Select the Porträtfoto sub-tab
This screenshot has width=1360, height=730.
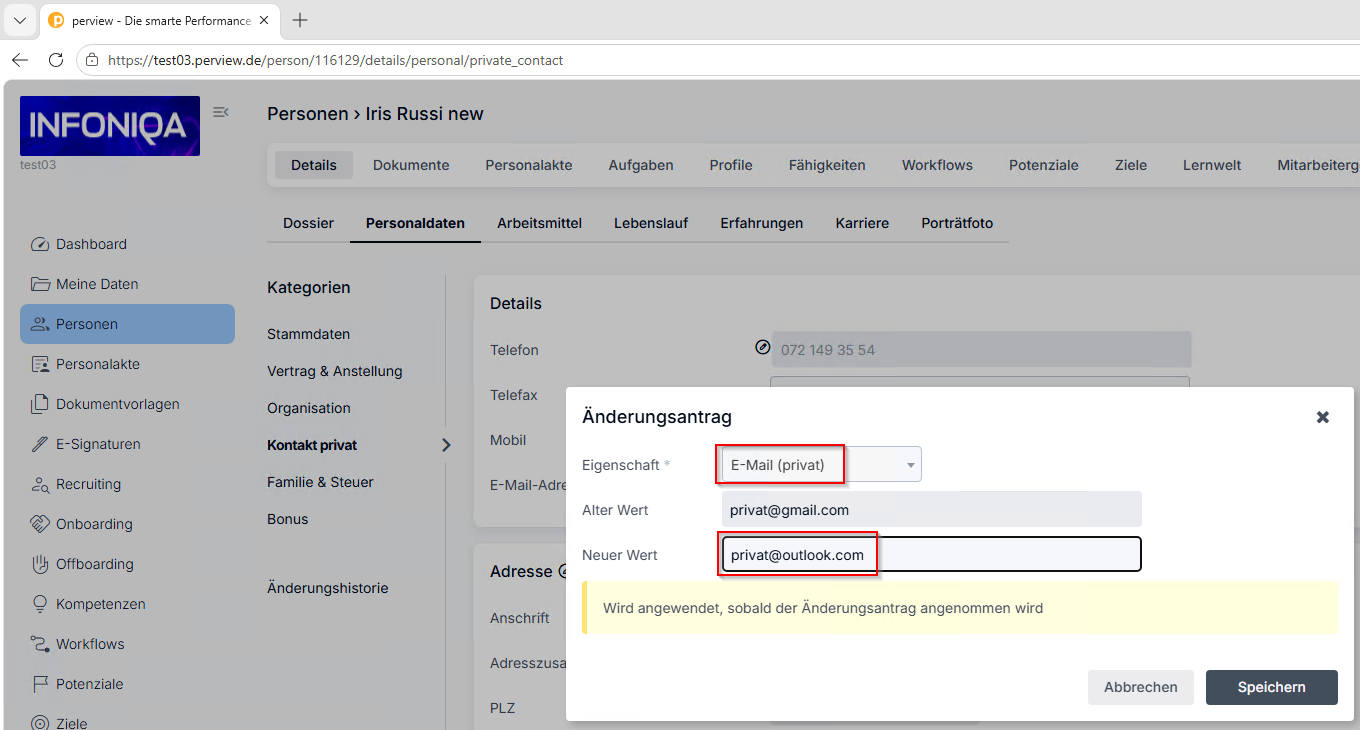(957, 223)
